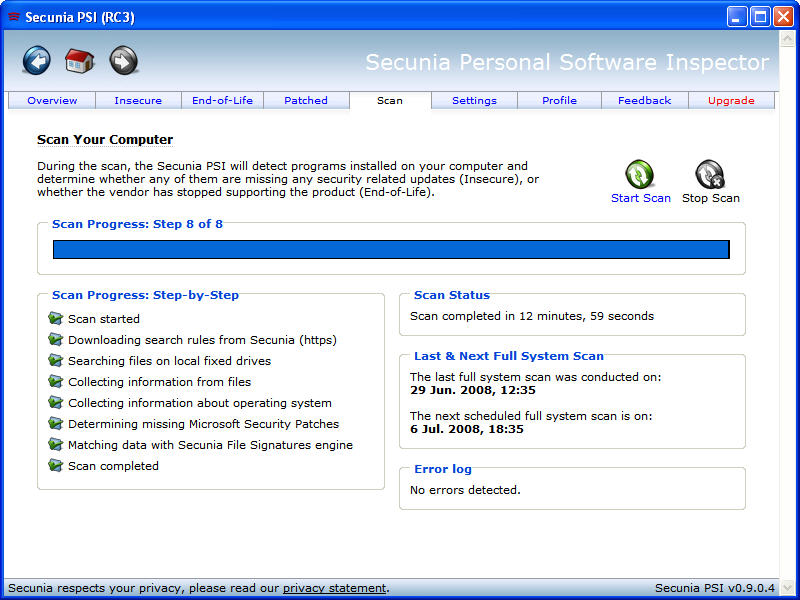Click the red Upgrade tab
The height and width of the screenshot is (600, 800).
coord(731,100)
